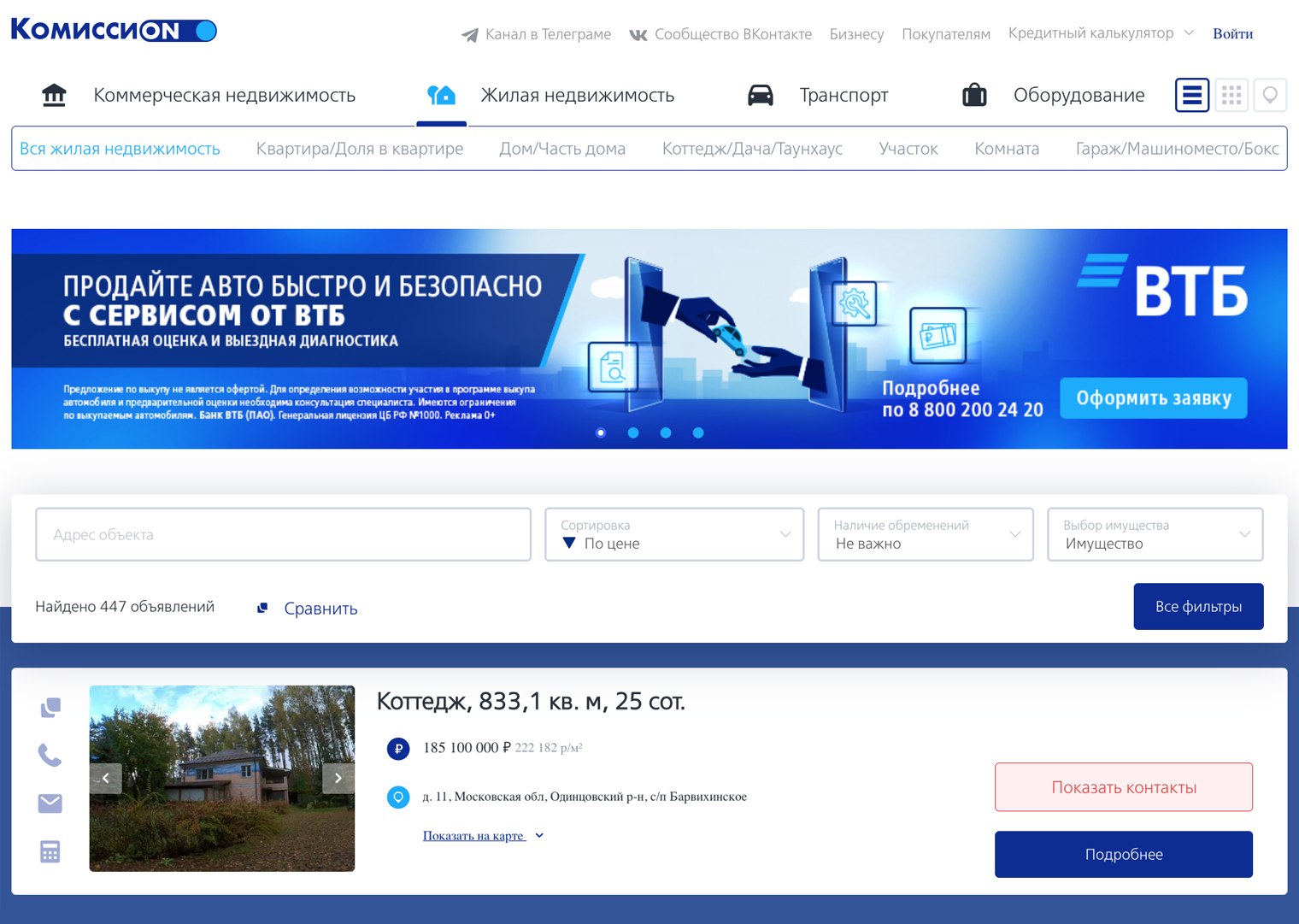Click the phone icon on cottage listing

tap(50, 755)
